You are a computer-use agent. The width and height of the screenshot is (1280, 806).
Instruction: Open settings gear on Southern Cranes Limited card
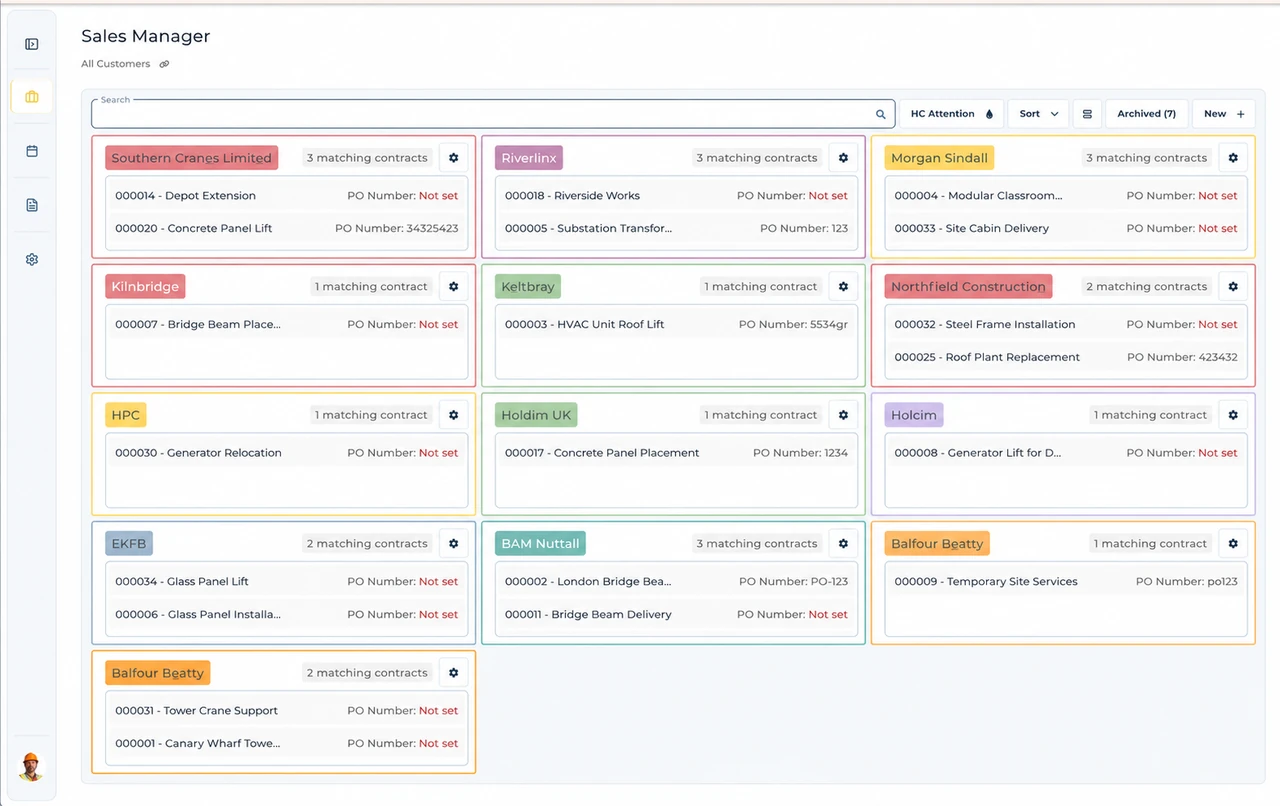point(454,158)
